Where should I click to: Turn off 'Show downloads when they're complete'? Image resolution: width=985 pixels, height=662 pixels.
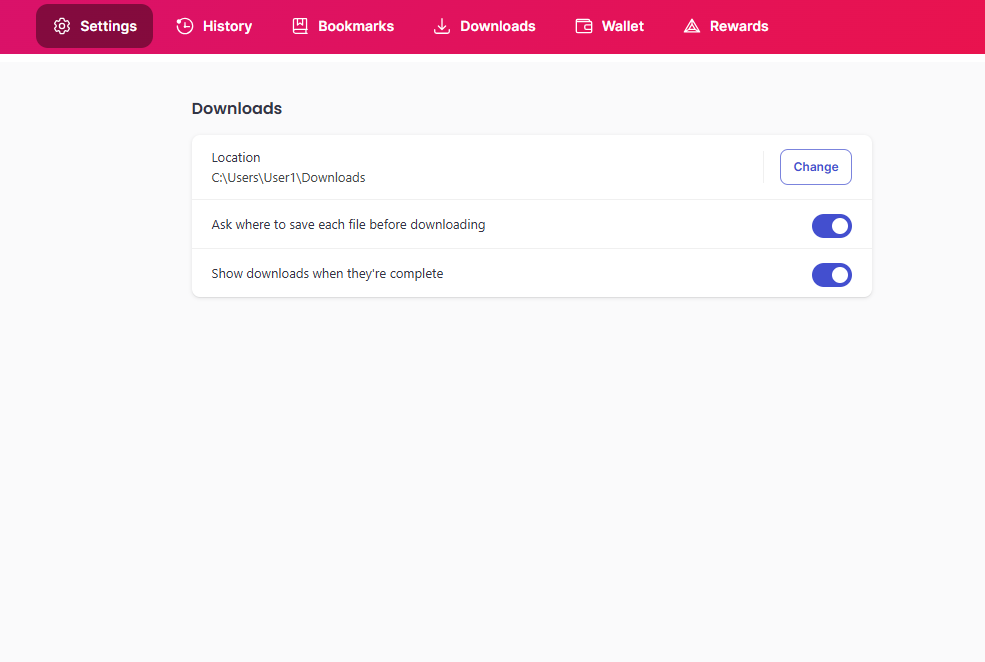coord(831,275)
